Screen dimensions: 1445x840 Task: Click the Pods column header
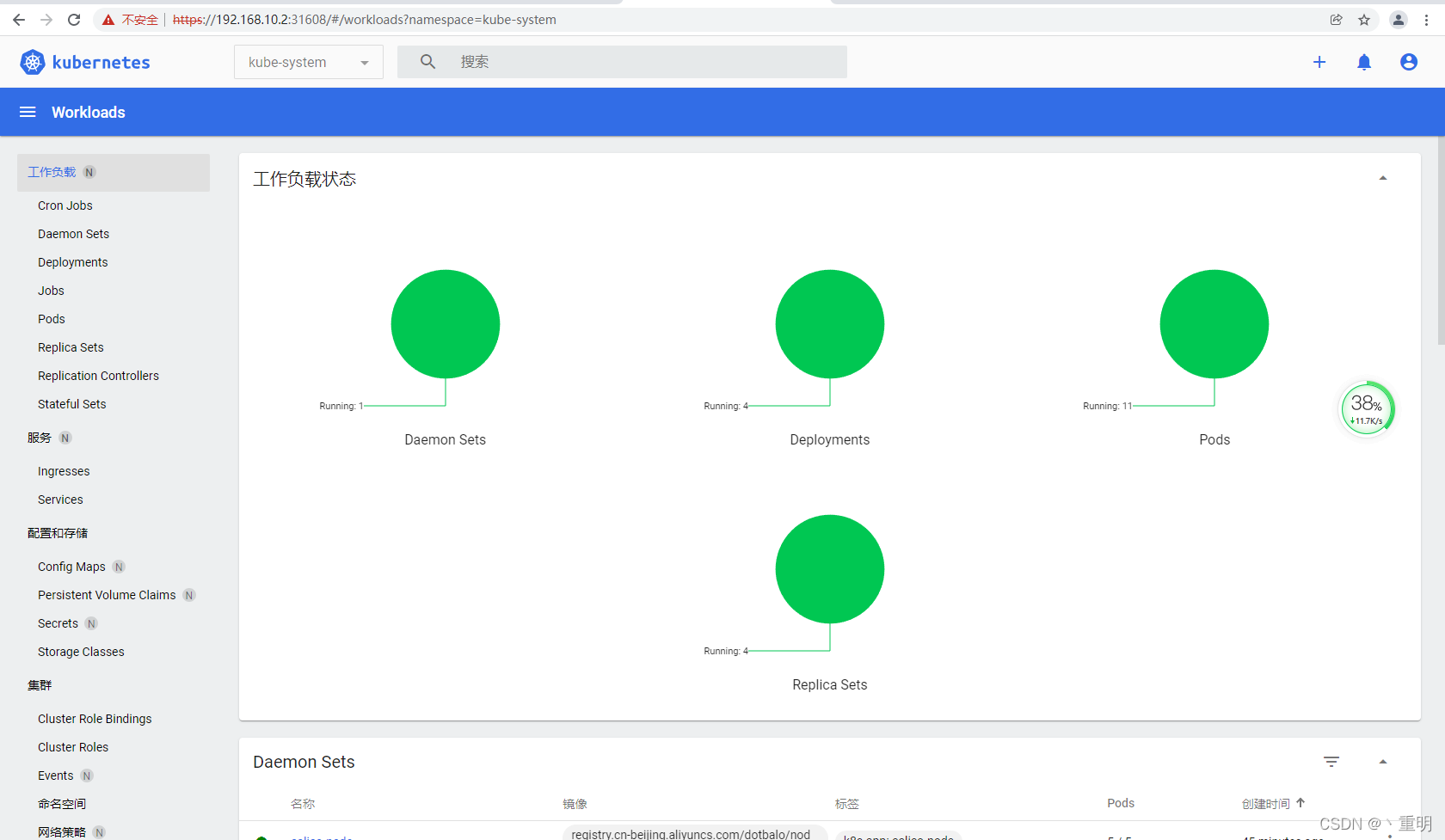[x=1121, y=803]
